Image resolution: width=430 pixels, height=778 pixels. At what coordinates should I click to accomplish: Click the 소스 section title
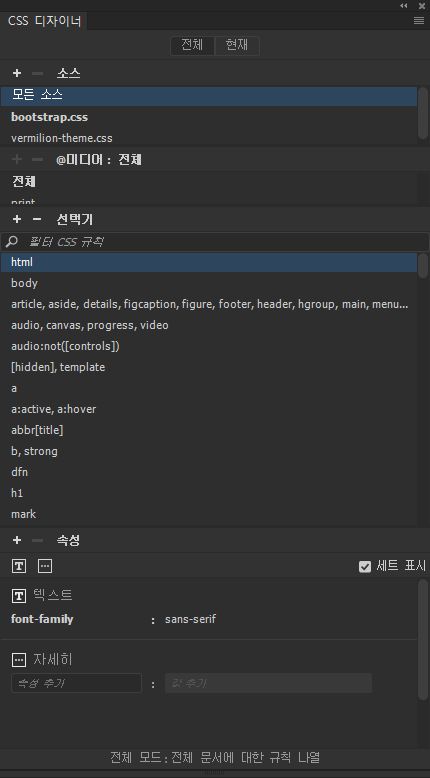[68, 73]
